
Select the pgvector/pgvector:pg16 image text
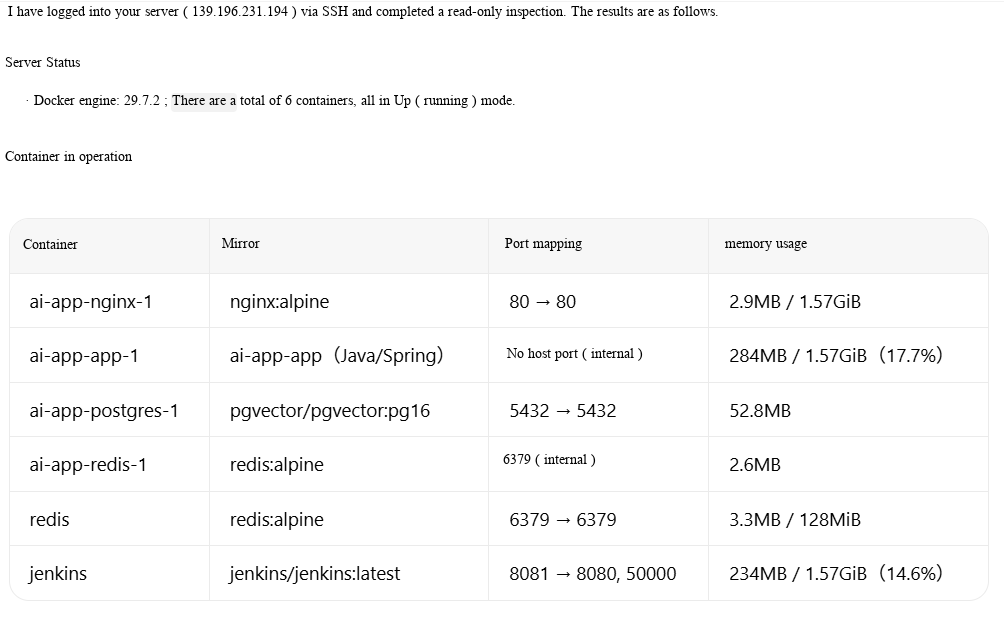tap(330, 410)
